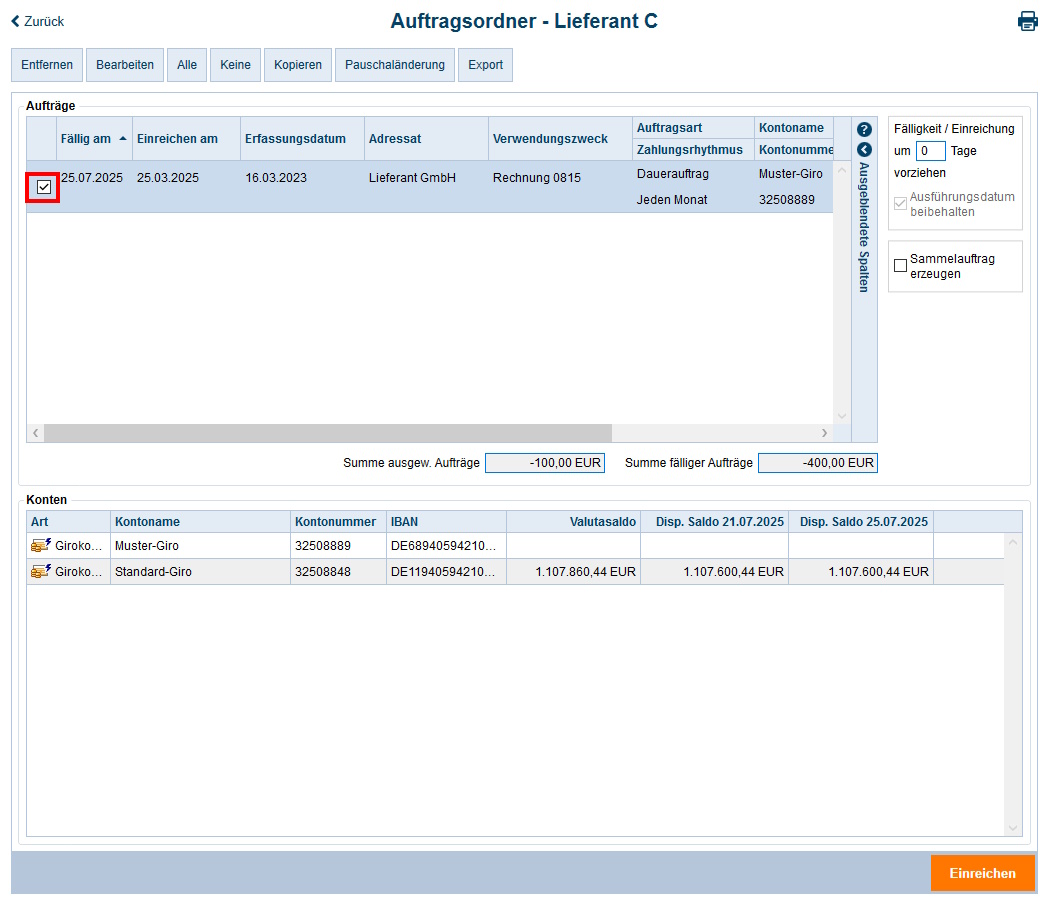1043x899 pixels.
Task: Click the Export button
Action: point(485,65)
